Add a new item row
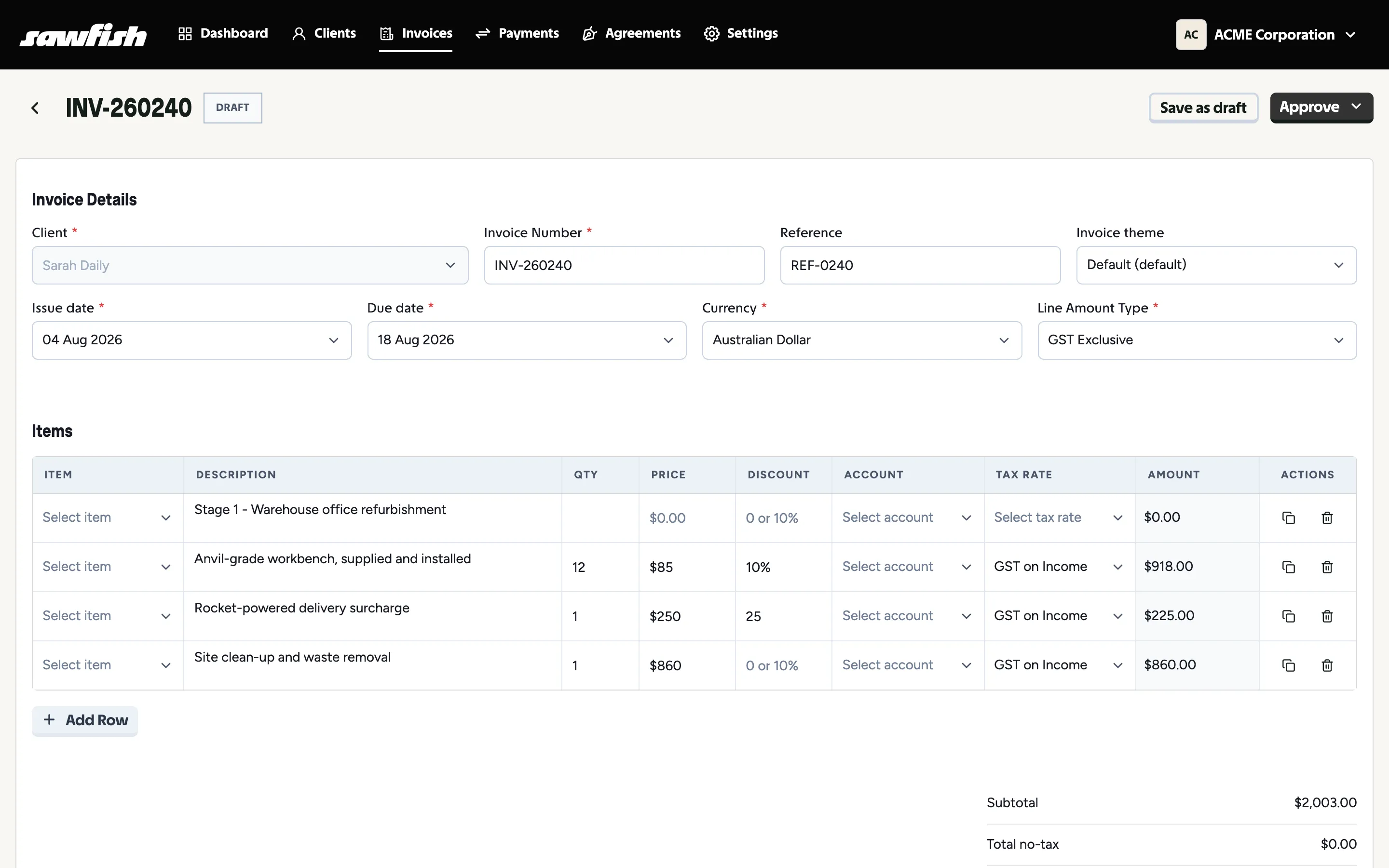This screenshot has width=1389, height=868. [85, 720]
